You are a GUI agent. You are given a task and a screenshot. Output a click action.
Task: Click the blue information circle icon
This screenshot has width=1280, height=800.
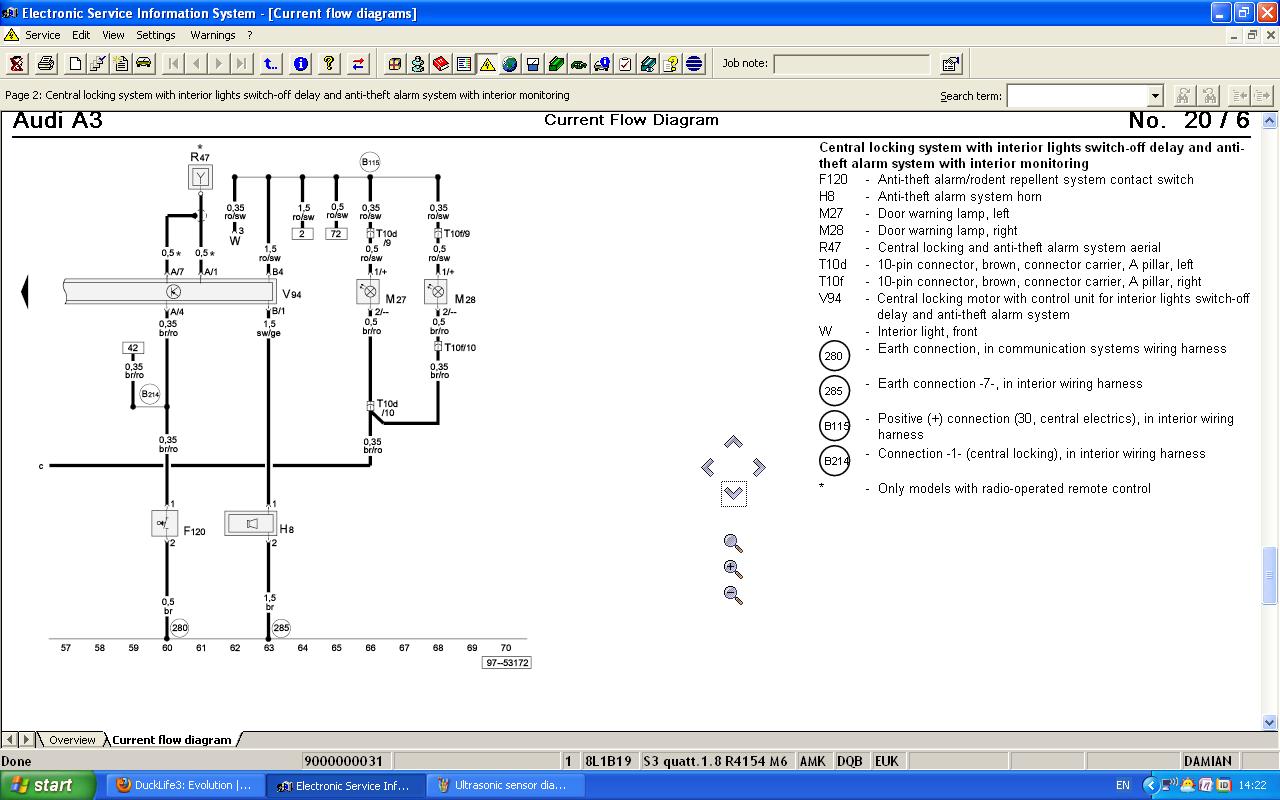[300, 64]
